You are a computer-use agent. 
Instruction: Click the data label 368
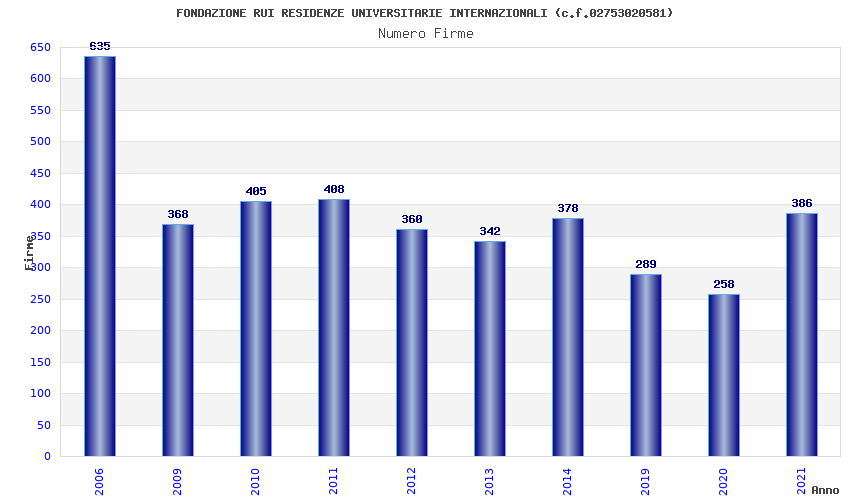tap(178, 214)
